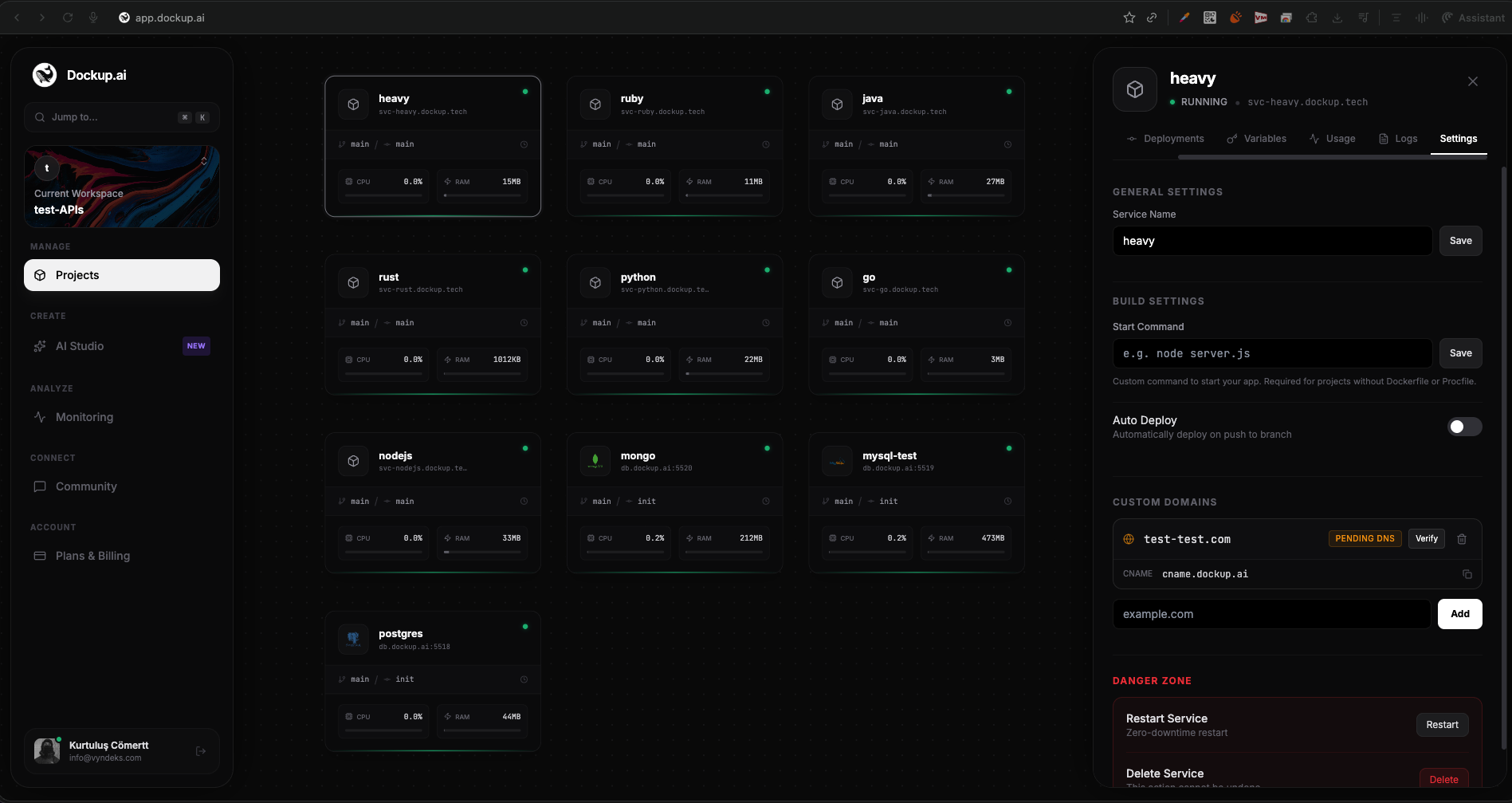Click the clock icon on the heavy service card
This screenshot has height=803, width=1512.
524,144
